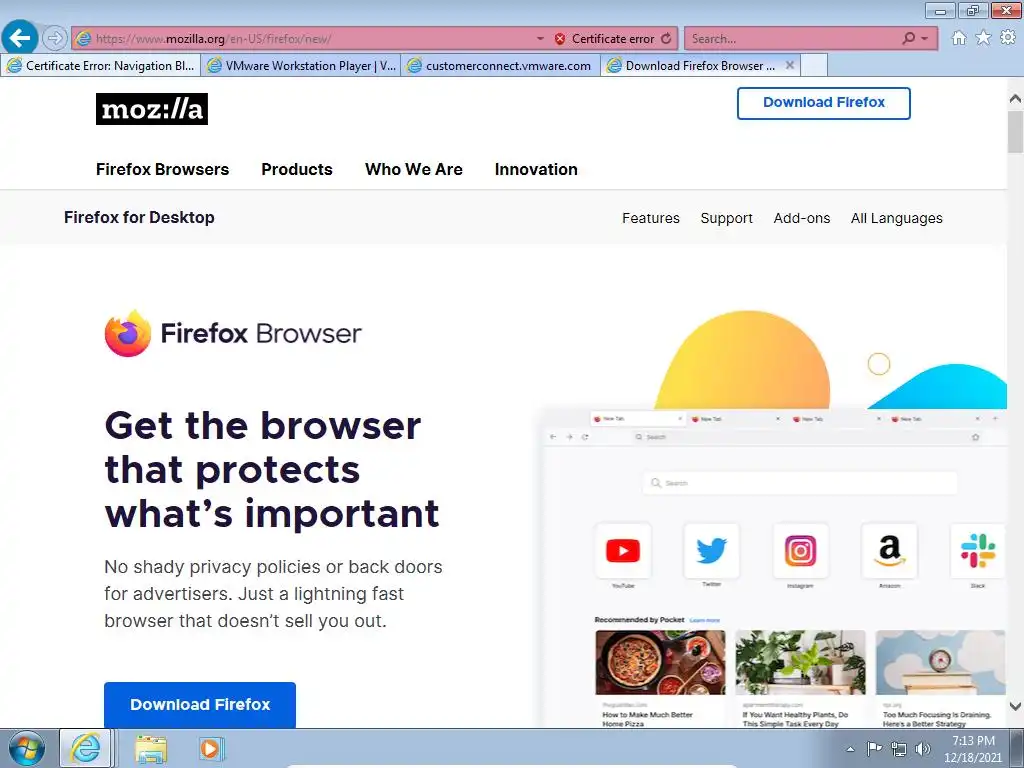Click the Features link

[x=650, y=218]
